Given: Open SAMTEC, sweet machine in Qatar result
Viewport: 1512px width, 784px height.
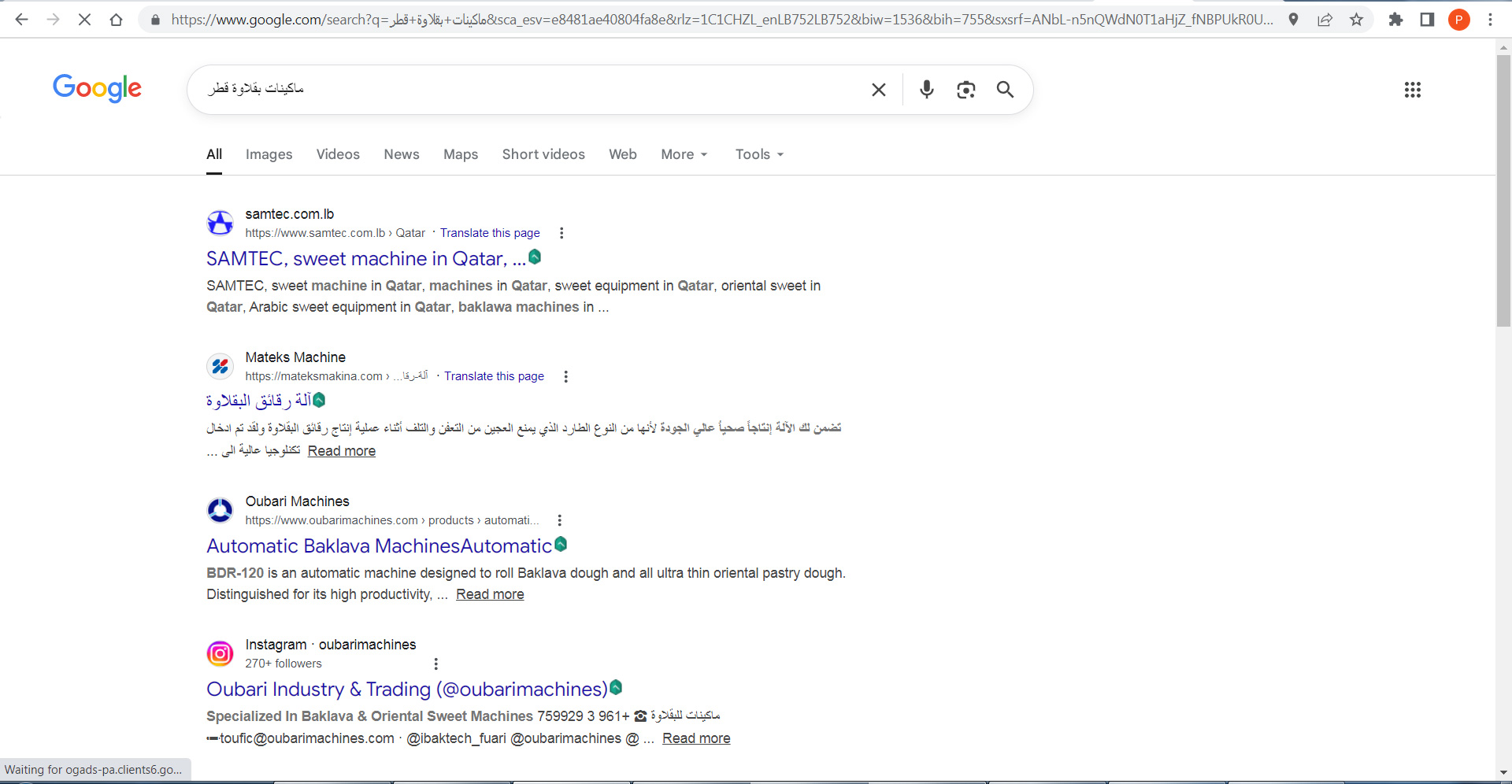Looking at the screenshot, I should [x=366, y=259].
